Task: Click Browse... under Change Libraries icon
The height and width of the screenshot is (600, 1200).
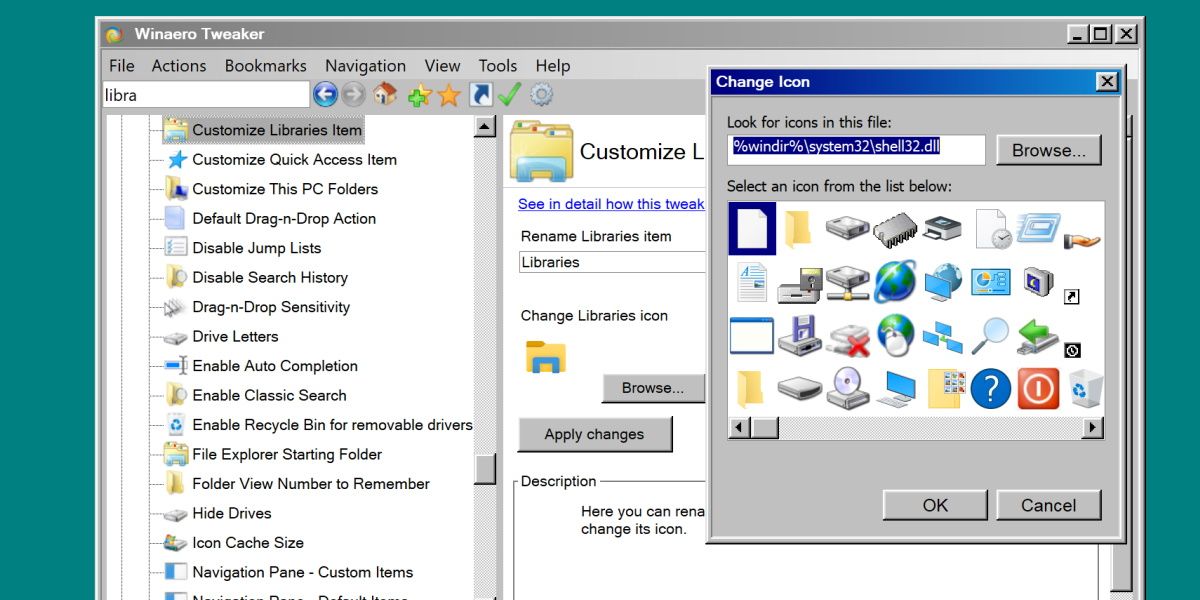Action: click(x=653, y=388)
